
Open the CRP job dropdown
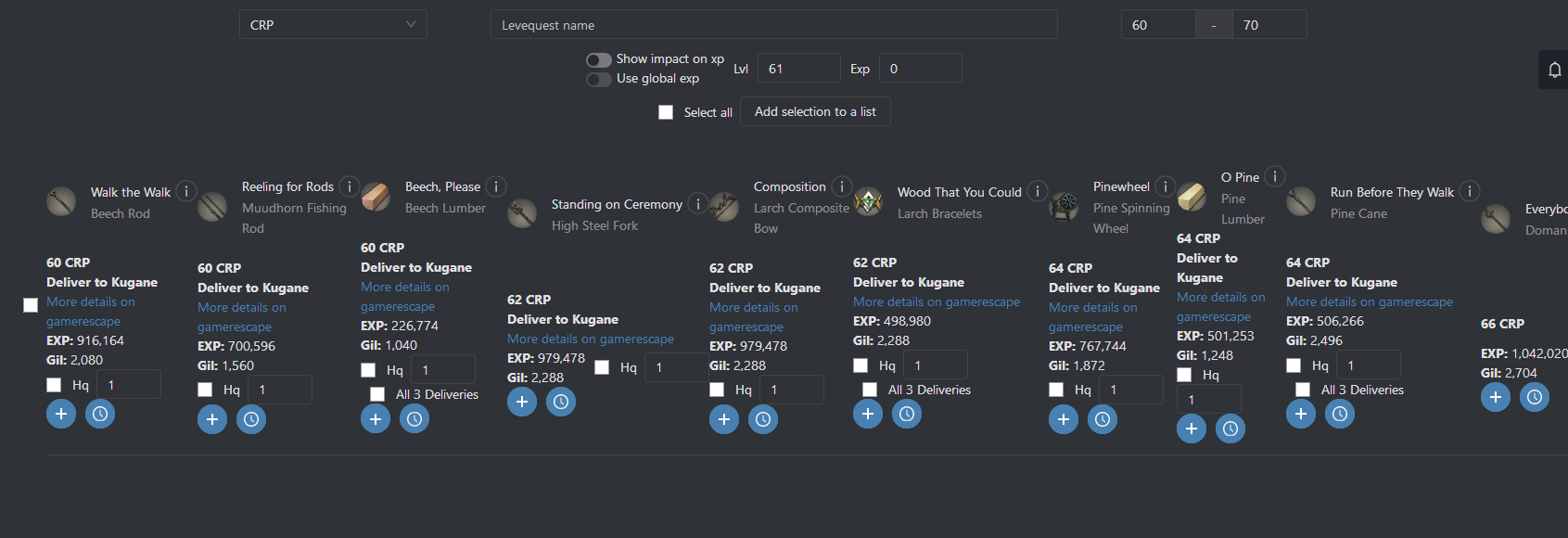click(332, 24)
